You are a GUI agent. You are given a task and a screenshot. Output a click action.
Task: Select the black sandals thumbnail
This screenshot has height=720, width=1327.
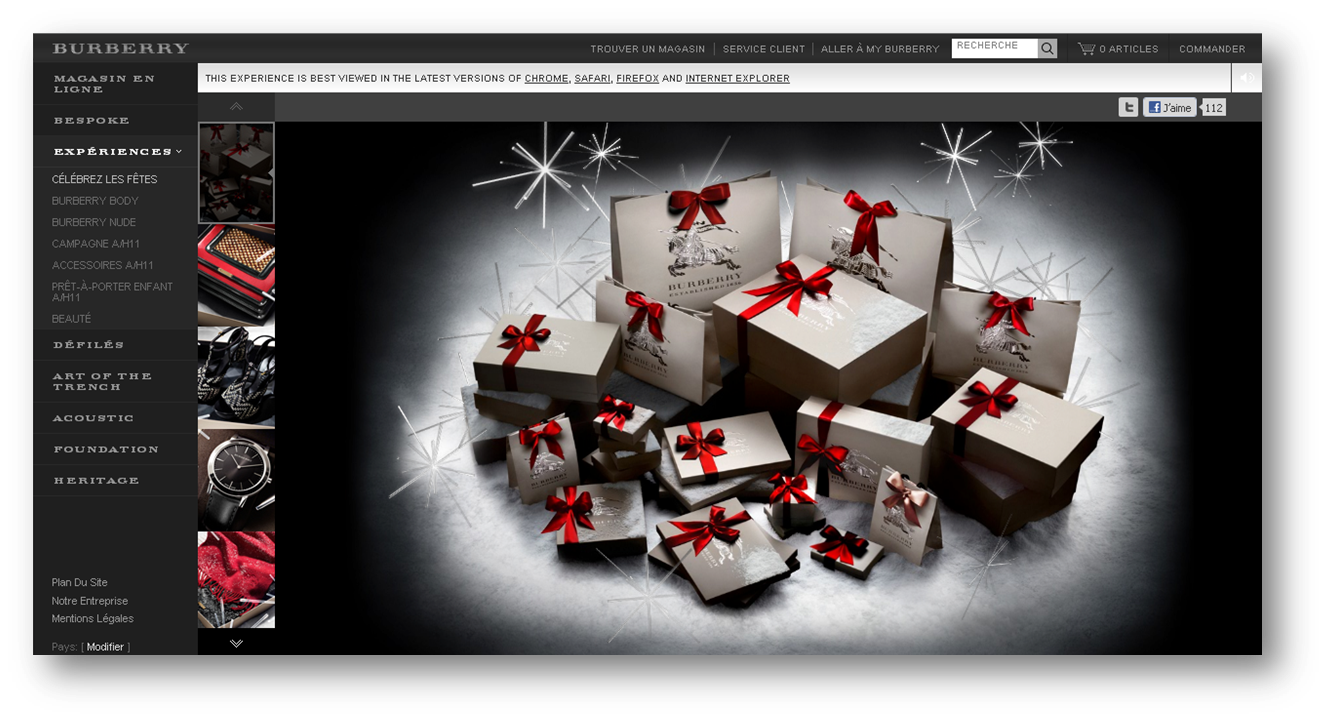tap(236, 377)
